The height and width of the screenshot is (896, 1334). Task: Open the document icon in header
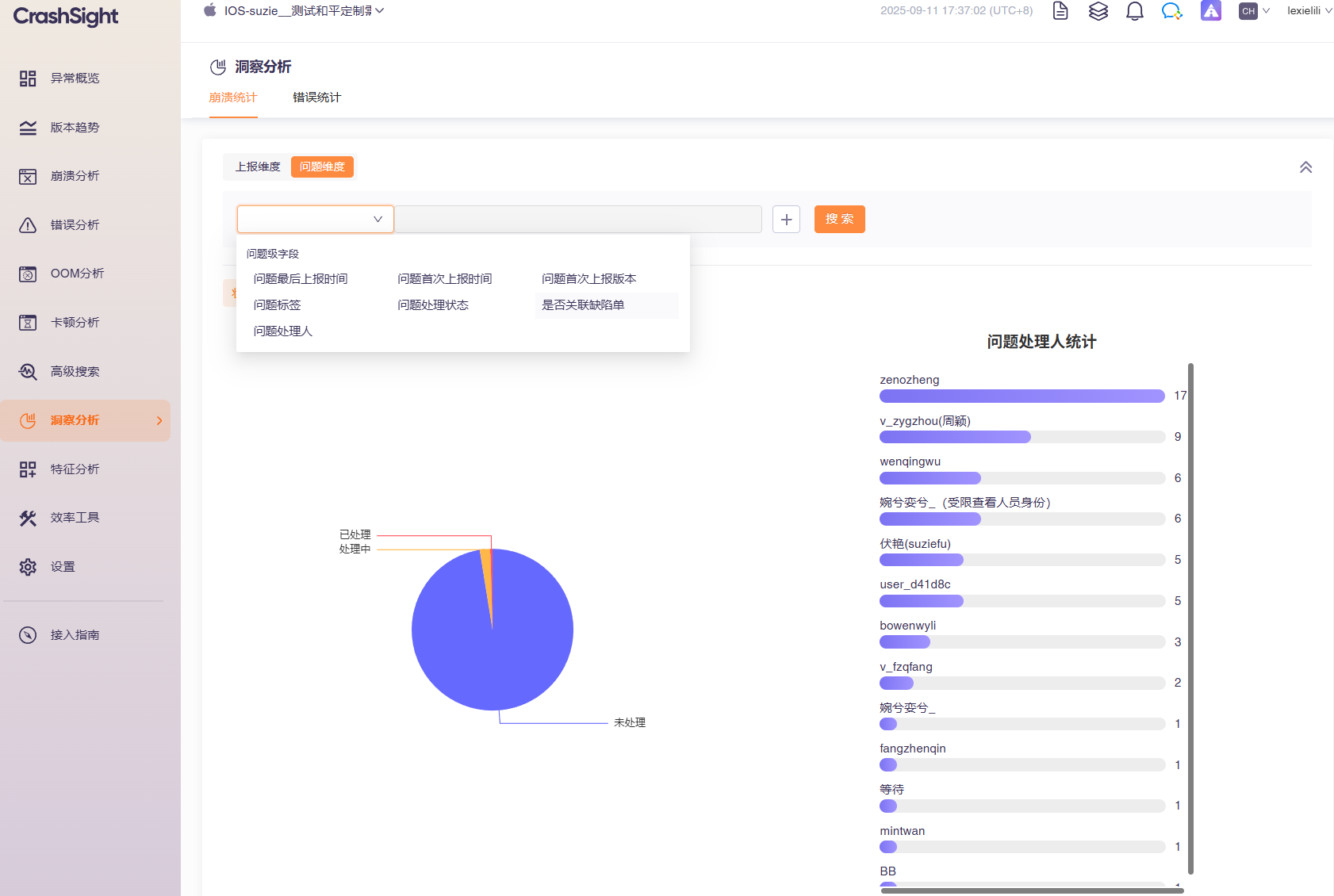1060,11
